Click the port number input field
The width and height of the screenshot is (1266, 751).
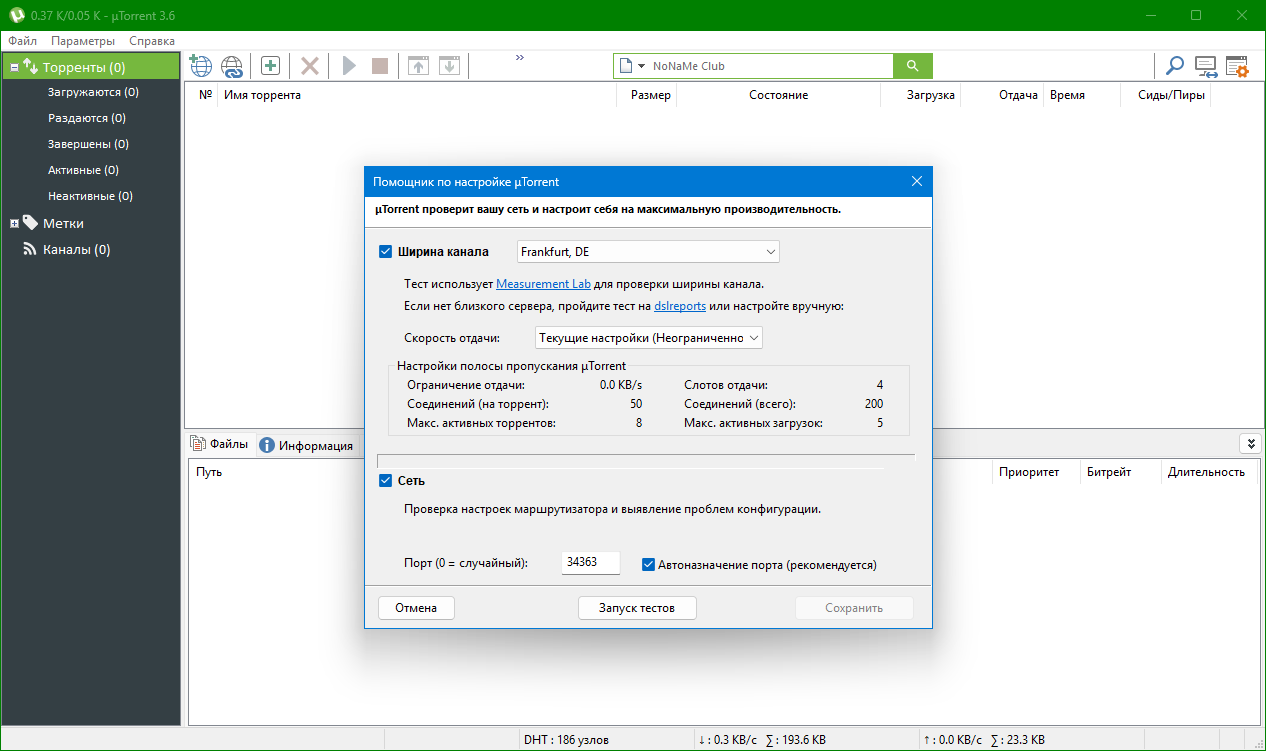click(590, 563)
